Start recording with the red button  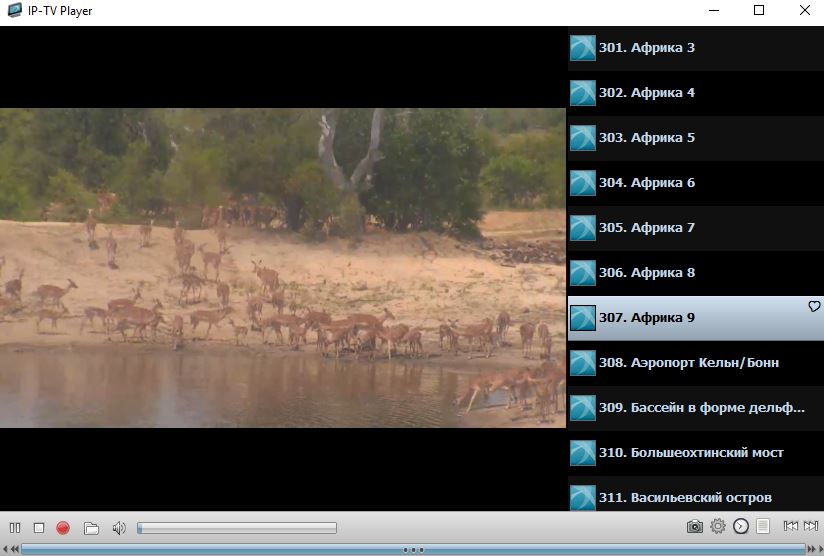63,528
